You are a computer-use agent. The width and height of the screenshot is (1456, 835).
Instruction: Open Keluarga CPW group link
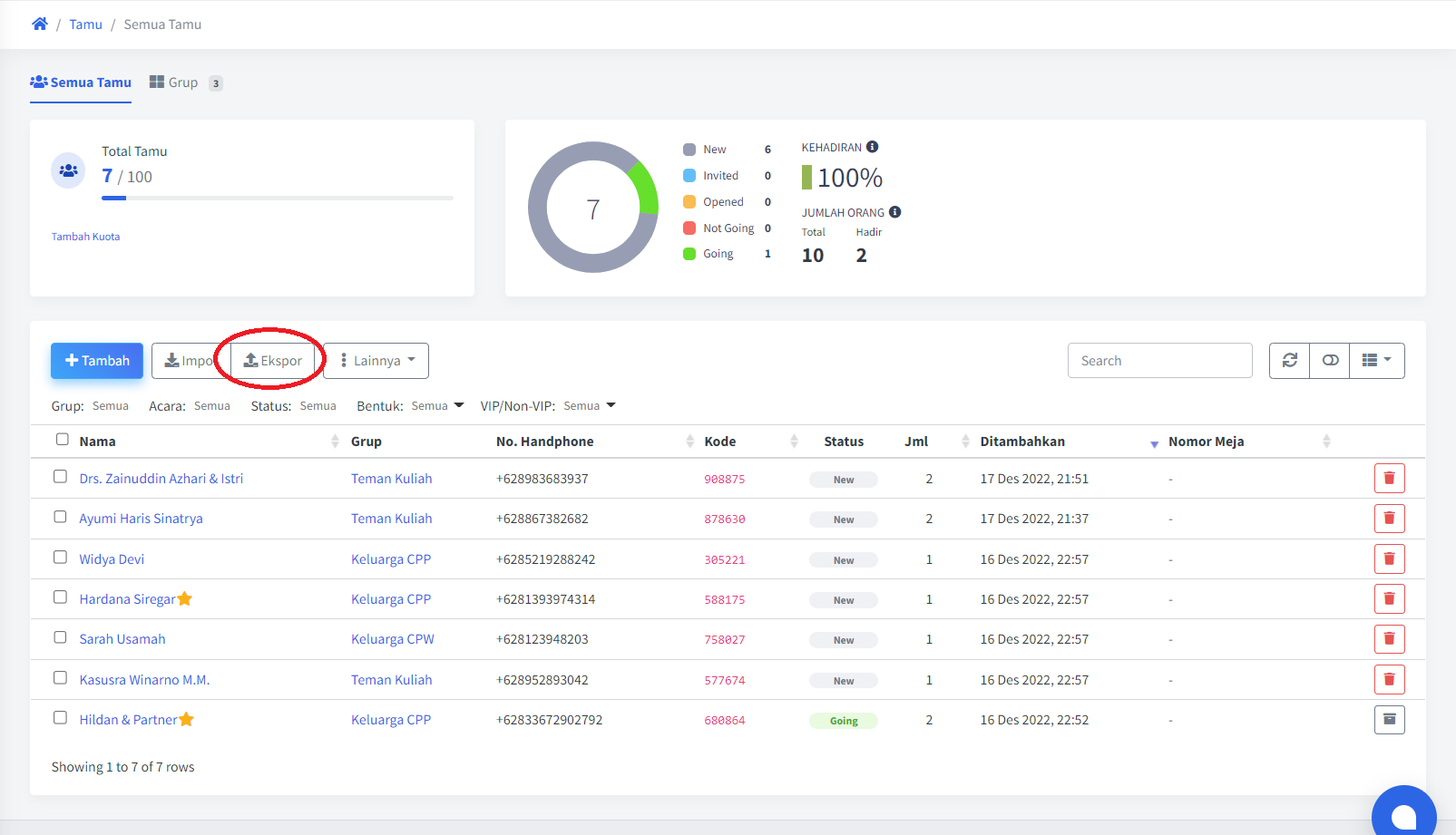click(x=393, y=639)
